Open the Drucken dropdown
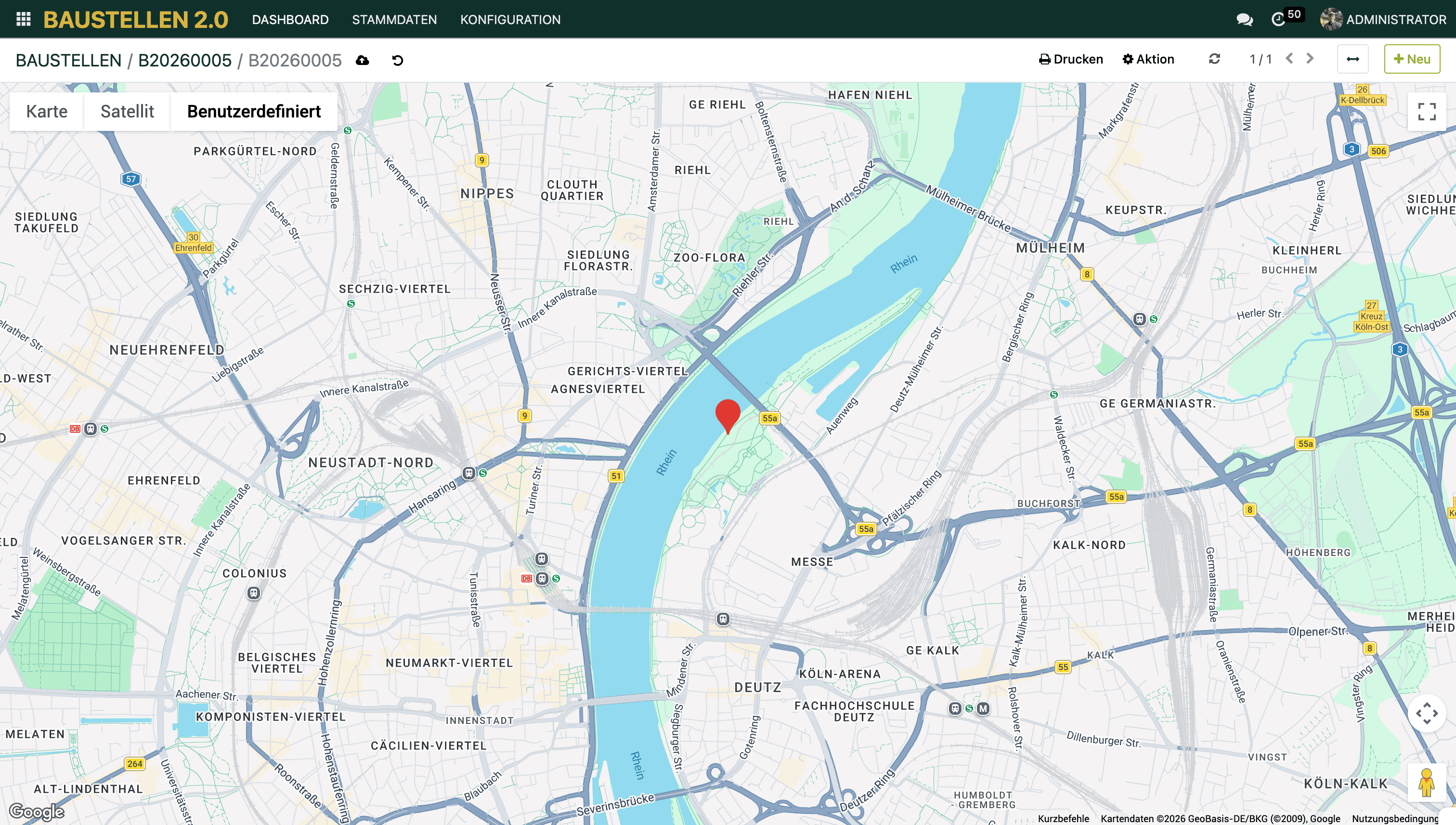 coord(1071,59)
